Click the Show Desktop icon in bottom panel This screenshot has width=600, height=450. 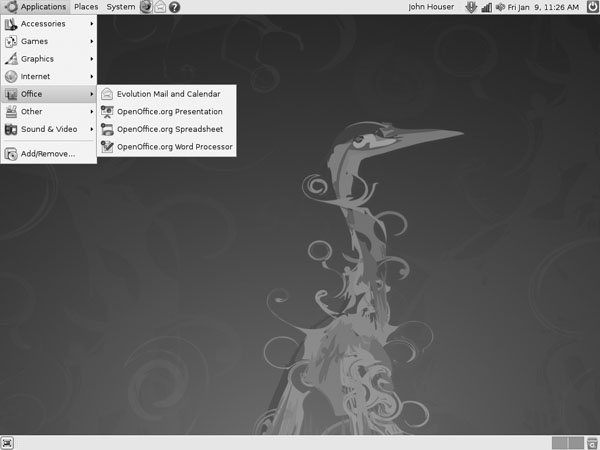point(8,442)
